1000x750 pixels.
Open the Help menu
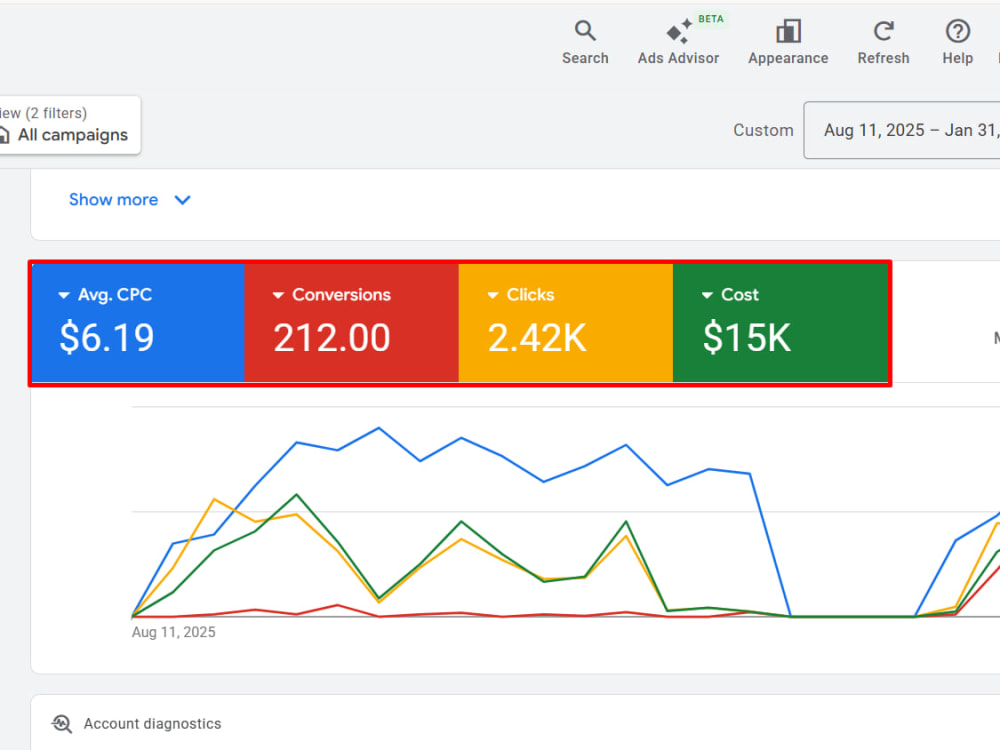click(x=957, y=43)
